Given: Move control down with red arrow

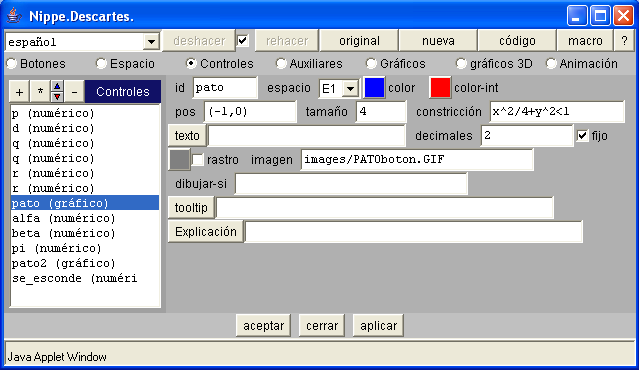Looking at the screenshot, I should 57,97.
